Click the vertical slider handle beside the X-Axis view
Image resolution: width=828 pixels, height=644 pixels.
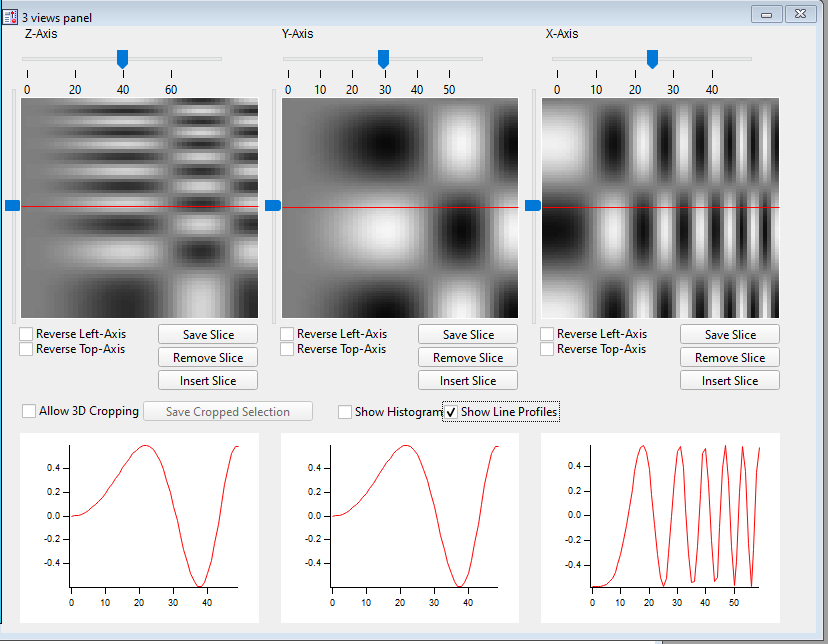point(533,205)
